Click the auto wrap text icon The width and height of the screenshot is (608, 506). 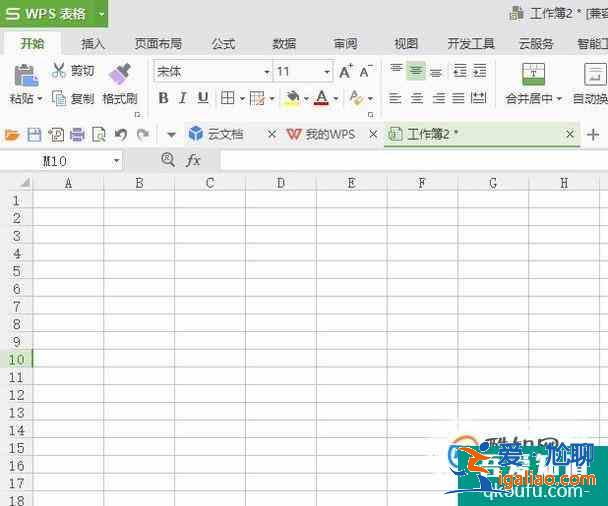pos(595,74)
